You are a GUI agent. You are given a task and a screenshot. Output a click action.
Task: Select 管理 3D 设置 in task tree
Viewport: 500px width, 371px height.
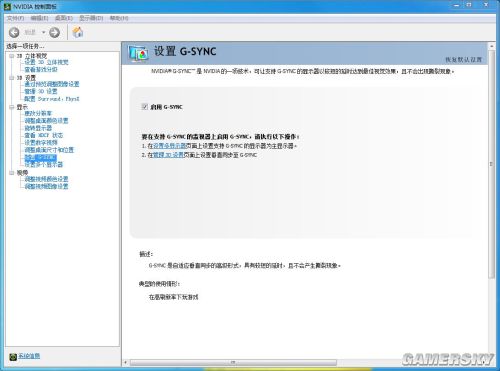point(41,91)
